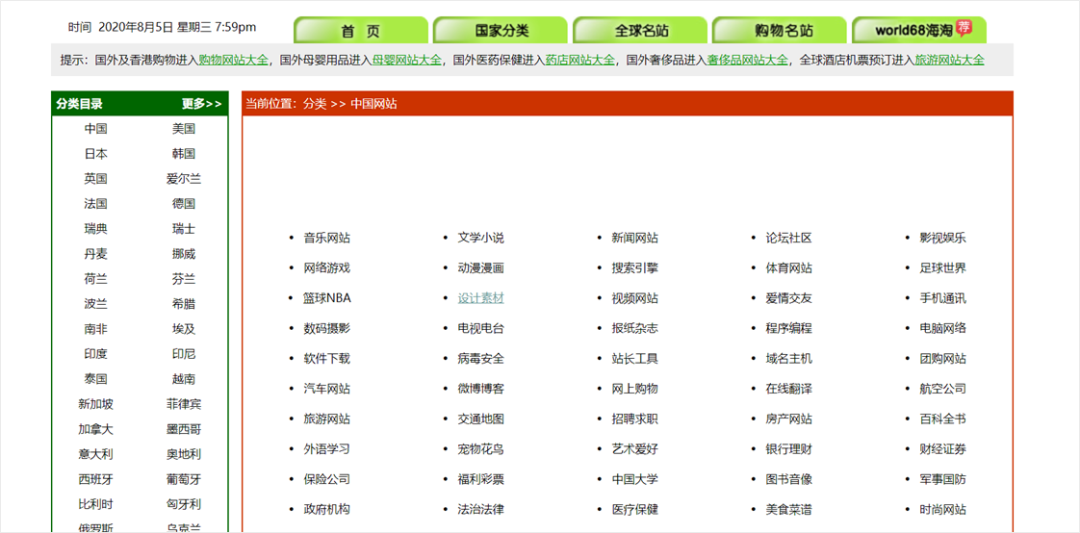Open the 搜索引擎 category

(x=635, y=268)
